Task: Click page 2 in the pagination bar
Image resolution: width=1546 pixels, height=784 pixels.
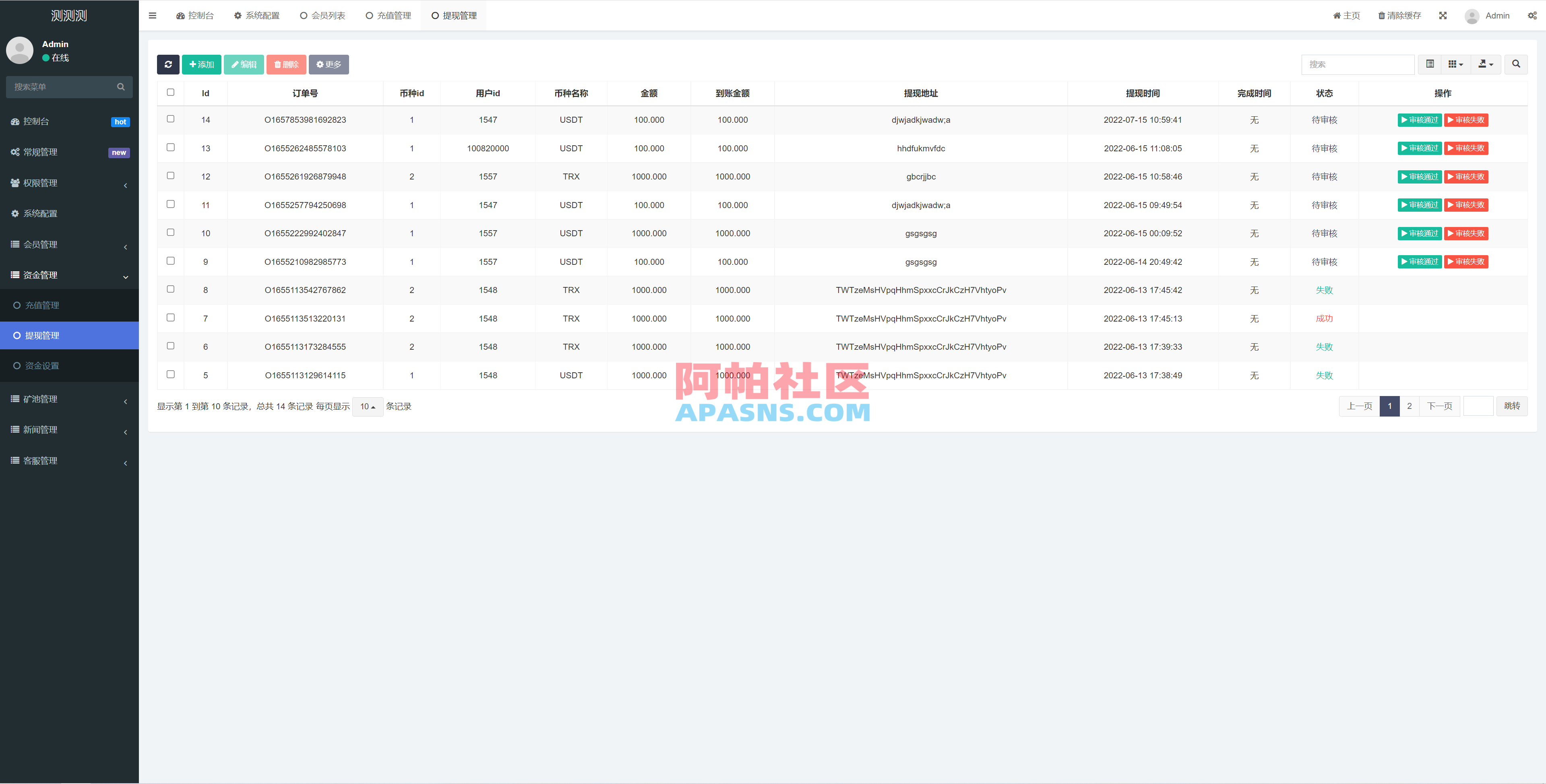Action: (x=1409, y=406)
